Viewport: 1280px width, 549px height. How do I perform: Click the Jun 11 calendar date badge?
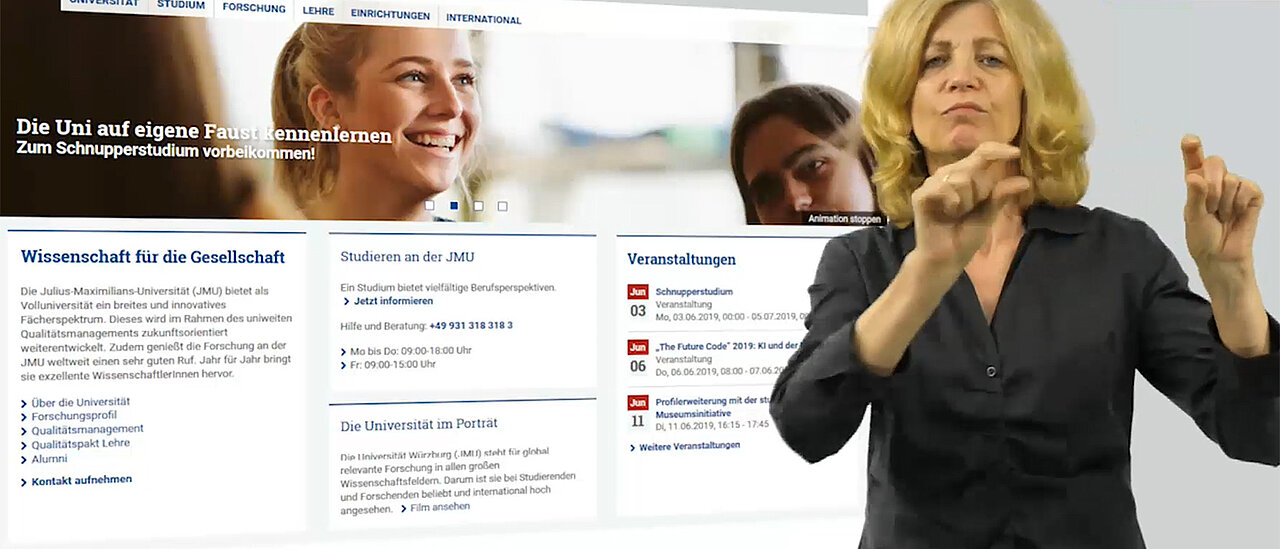tap(637, 413)
